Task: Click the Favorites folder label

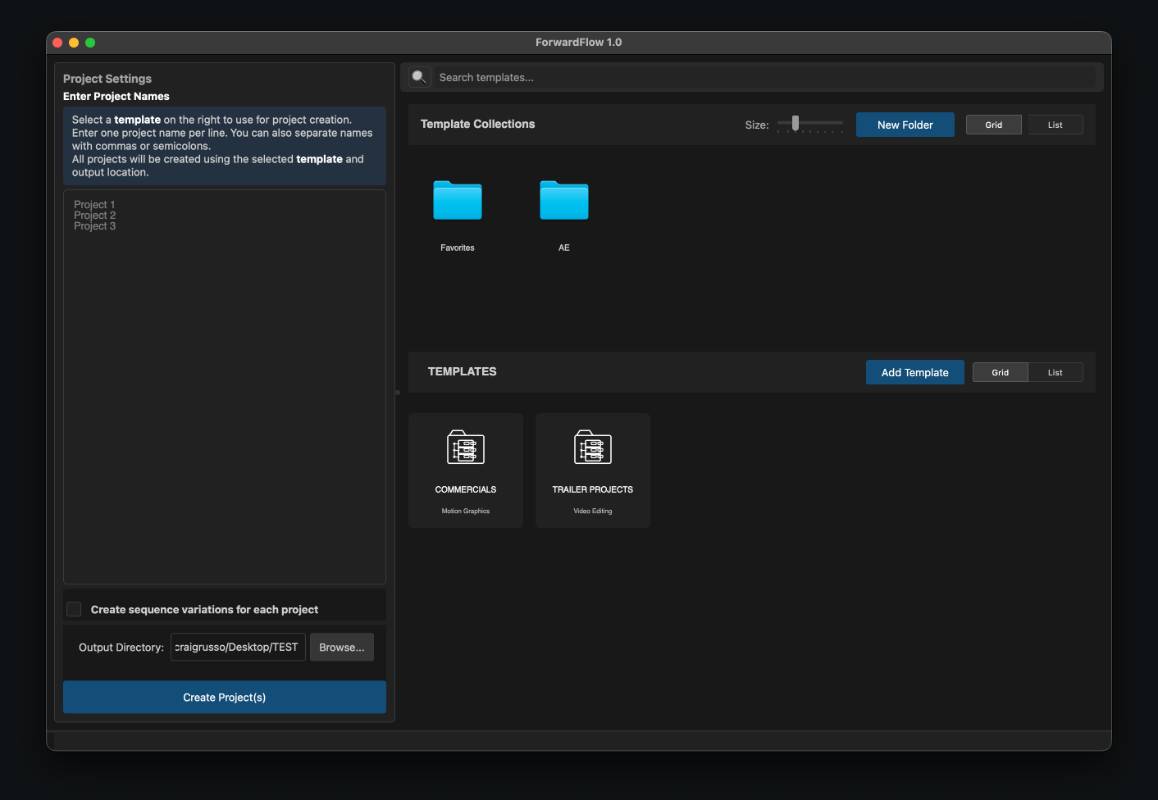Action: pyautogui.click(x=457, y=247)
